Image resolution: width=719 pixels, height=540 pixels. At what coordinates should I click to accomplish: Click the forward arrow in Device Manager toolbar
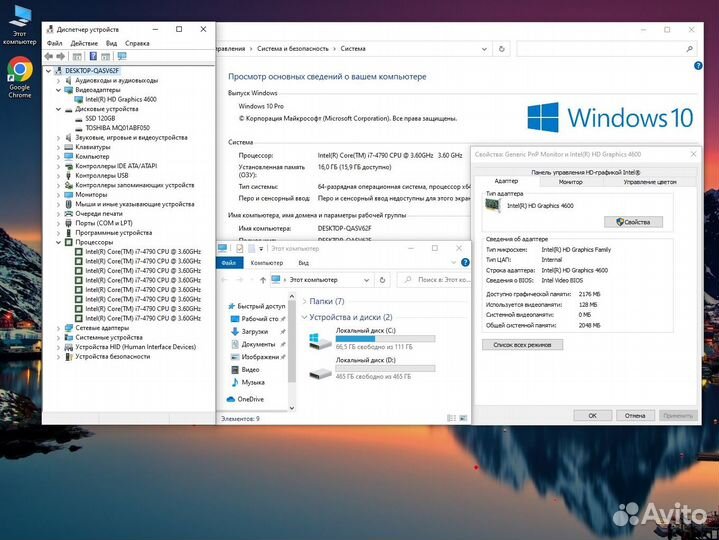click(61, 56)
